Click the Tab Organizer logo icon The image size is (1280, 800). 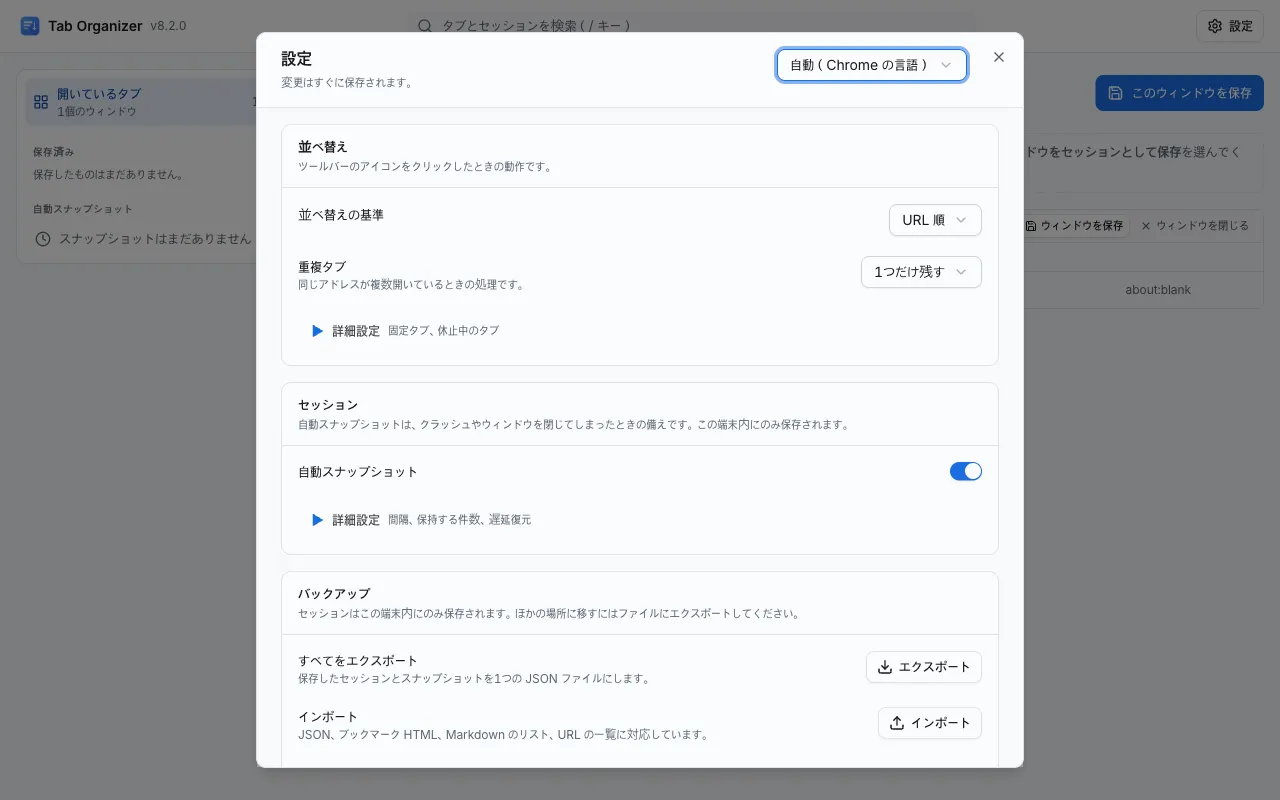(30, 26)
